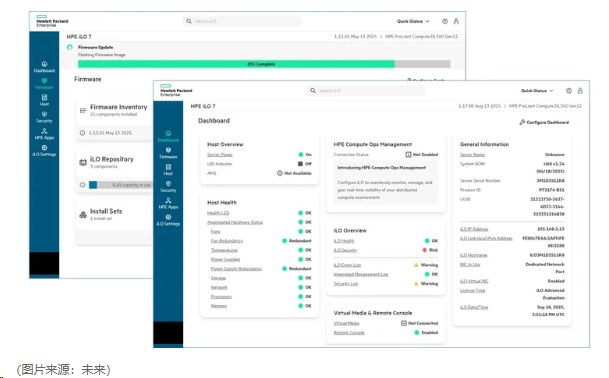609x378 pixels.
Task: Open Remote Console link
Action: (x=349, y=333)
